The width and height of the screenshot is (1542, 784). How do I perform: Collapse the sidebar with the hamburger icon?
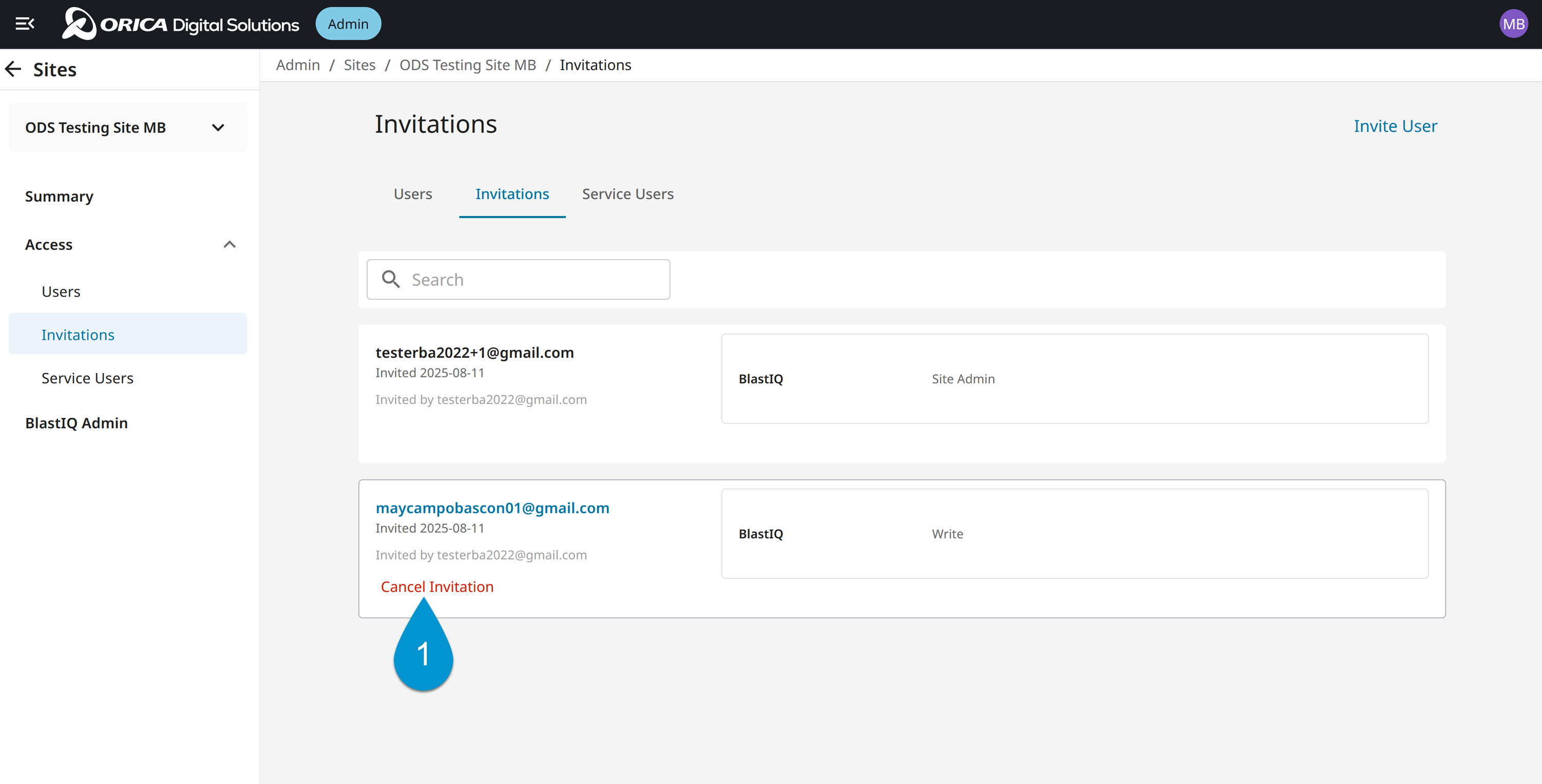pyautogui.click(x=25, y=24)
